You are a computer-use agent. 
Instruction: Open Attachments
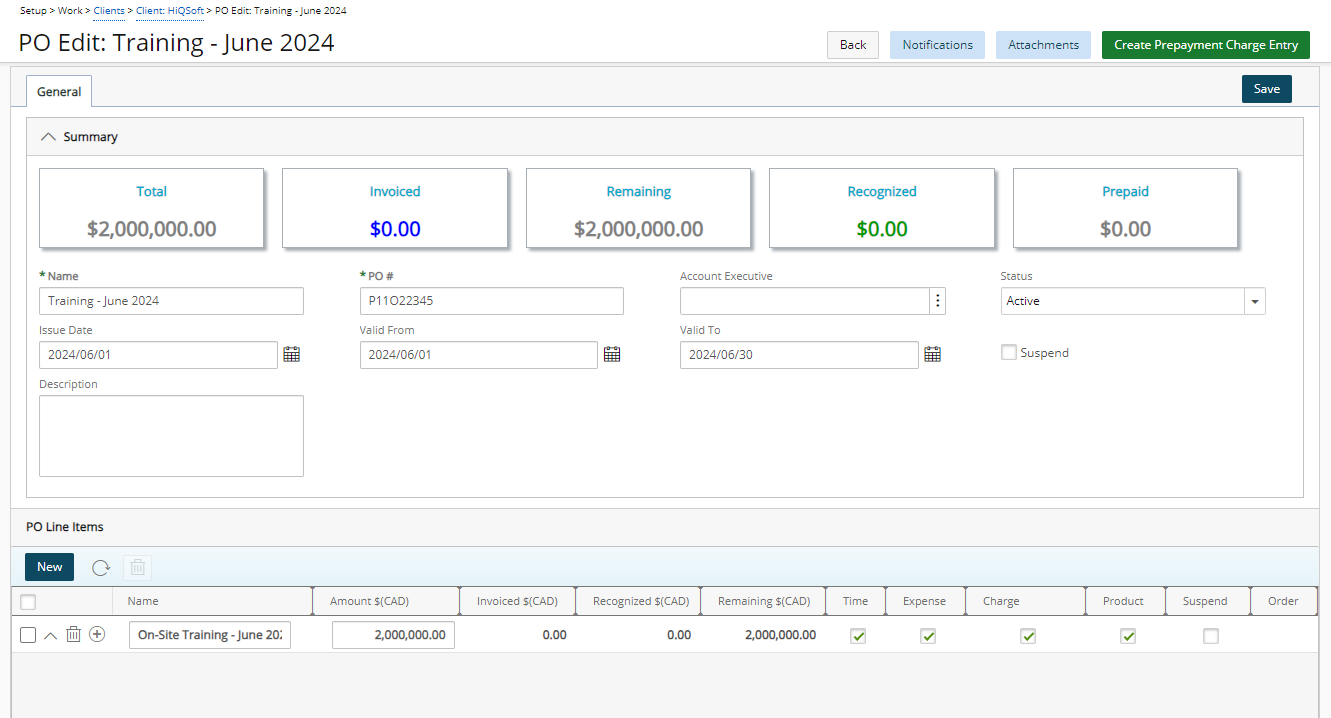1043,45
